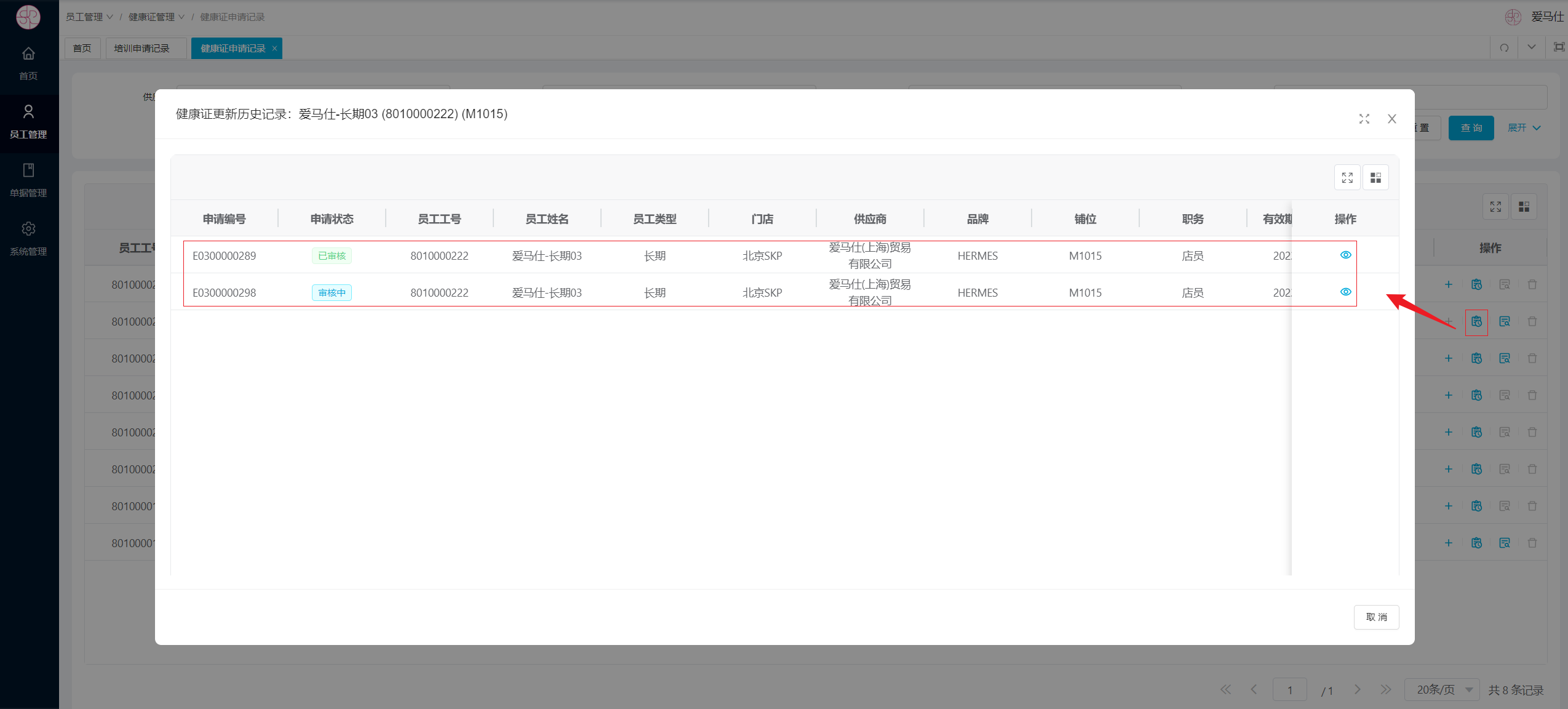Click the page number input field

(x=1289, y=690)
